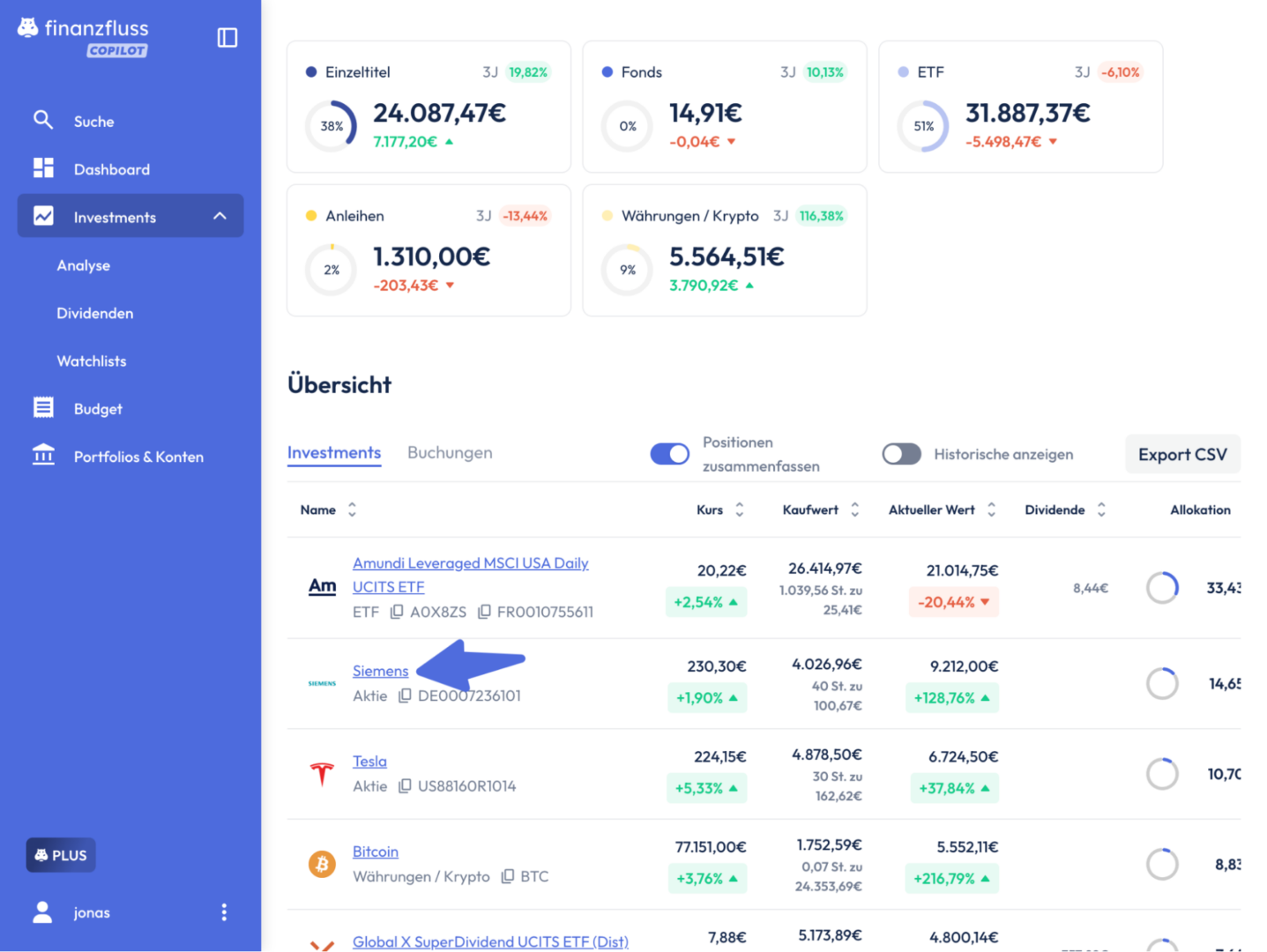Open the Analyse submenu item
This screenshot has height=952, width=1267.
84,264
